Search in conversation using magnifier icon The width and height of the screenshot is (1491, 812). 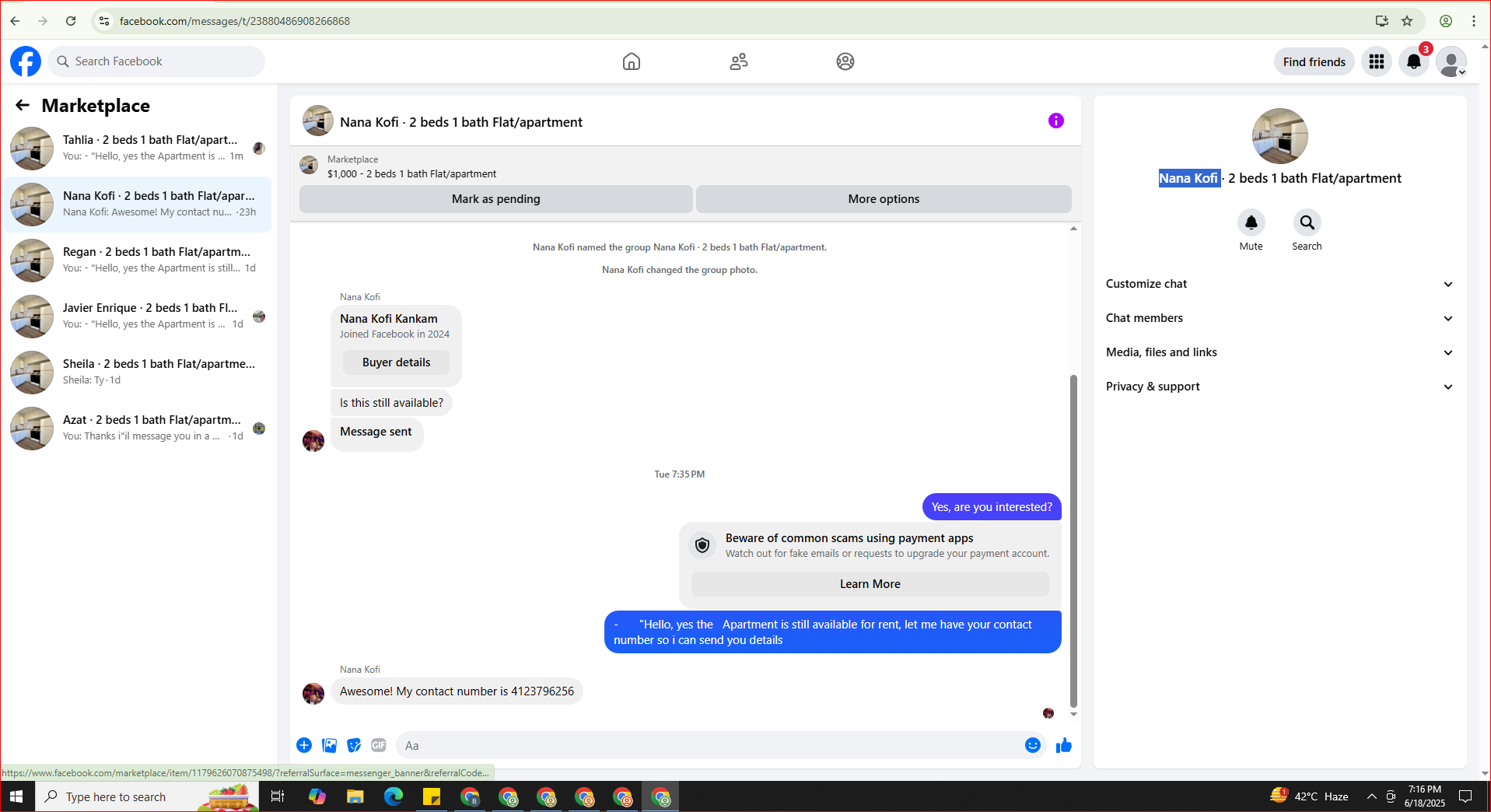(1307, 223)
